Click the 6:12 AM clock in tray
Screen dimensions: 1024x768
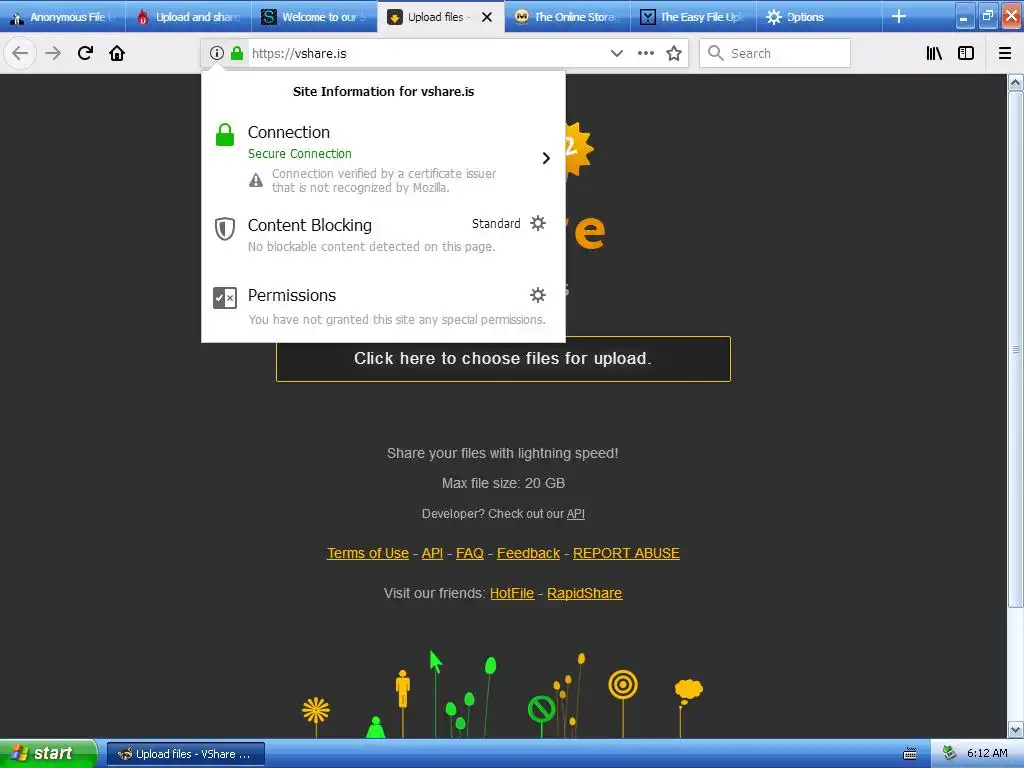987,753
